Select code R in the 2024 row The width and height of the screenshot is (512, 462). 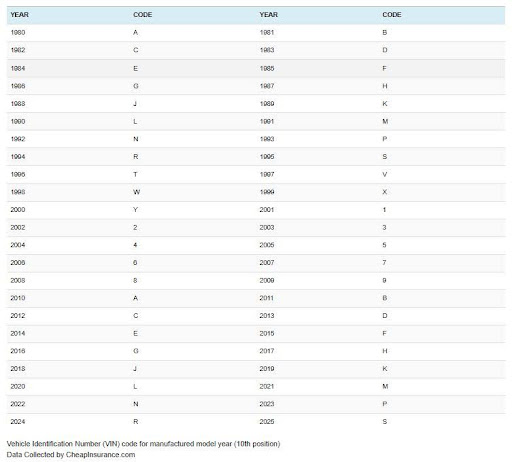point(136,422)
